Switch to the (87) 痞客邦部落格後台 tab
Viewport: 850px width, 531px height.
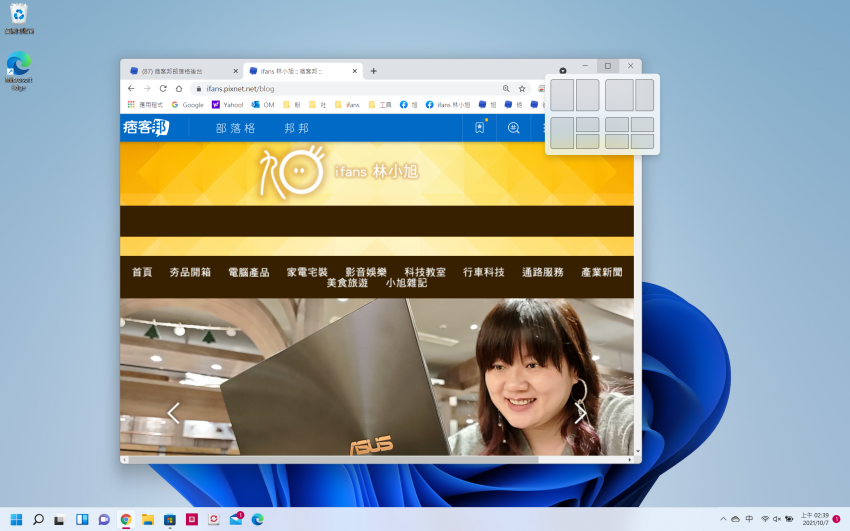pos(182,71)
